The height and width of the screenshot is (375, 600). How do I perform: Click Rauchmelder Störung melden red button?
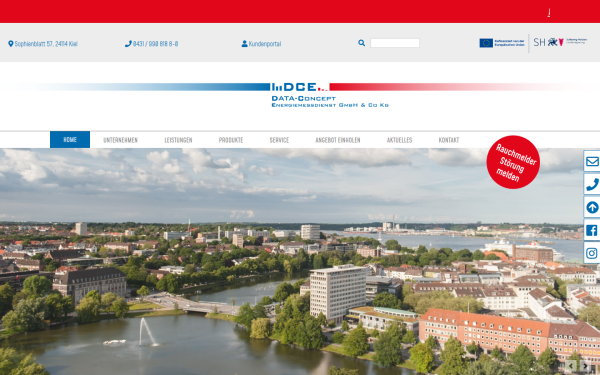tap(513, 162)
